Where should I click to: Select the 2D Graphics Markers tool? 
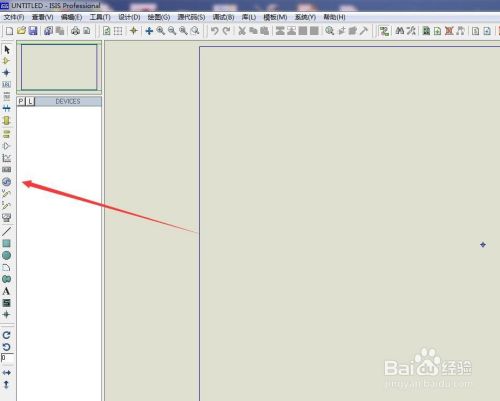pyautogui.click(x=6, y=314)
